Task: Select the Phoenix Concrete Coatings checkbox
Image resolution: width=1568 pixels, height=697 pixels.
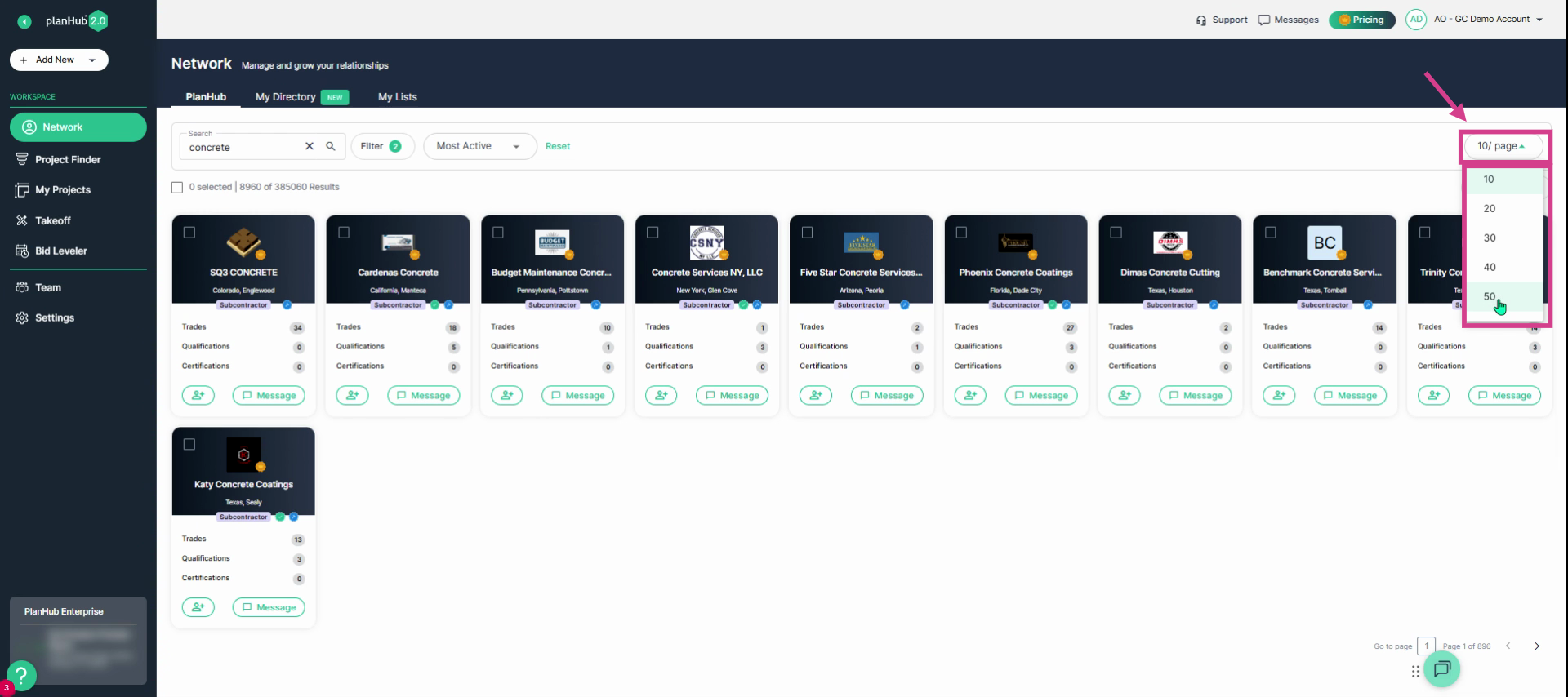Action: pyautogui.click(x=961, y=233)
